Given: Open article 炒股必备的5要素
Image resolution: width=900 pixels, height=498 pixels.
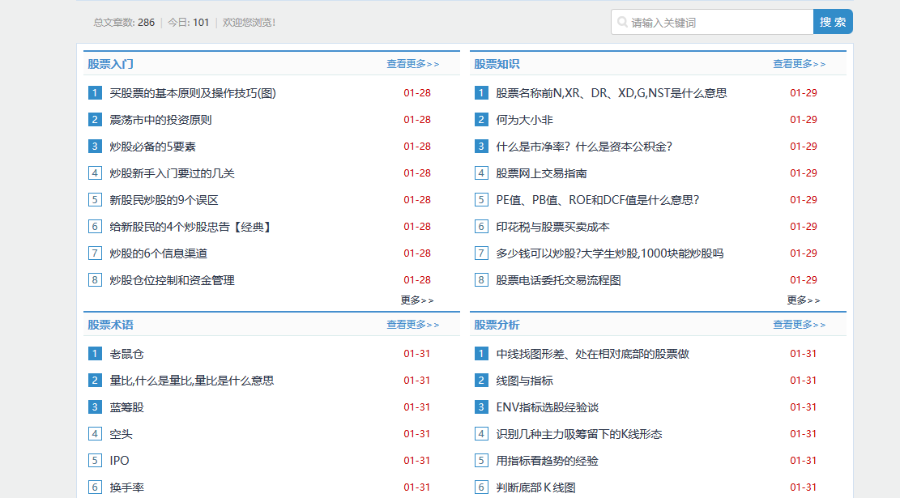Looking at the screenshot, I should point(153,146).
